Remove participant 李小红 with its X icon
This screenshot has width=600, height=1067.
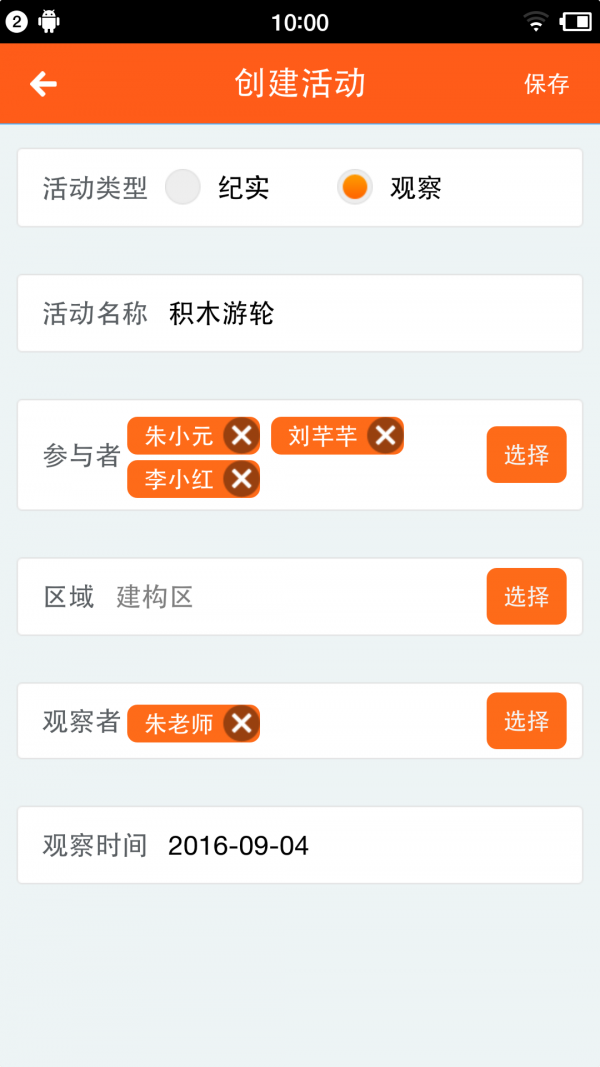(241, 479)
